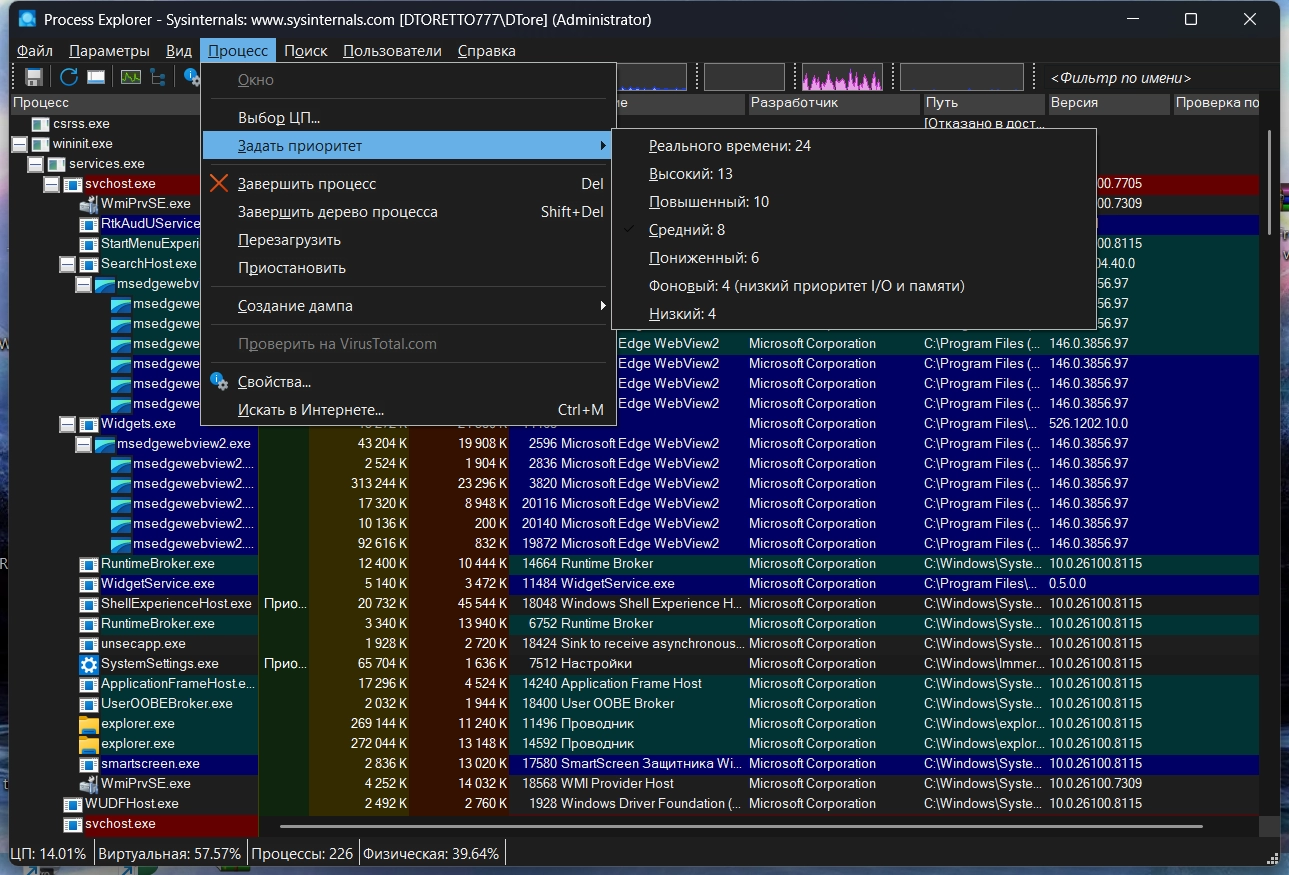Set priority to Реального времени: 24

point(729,146)
